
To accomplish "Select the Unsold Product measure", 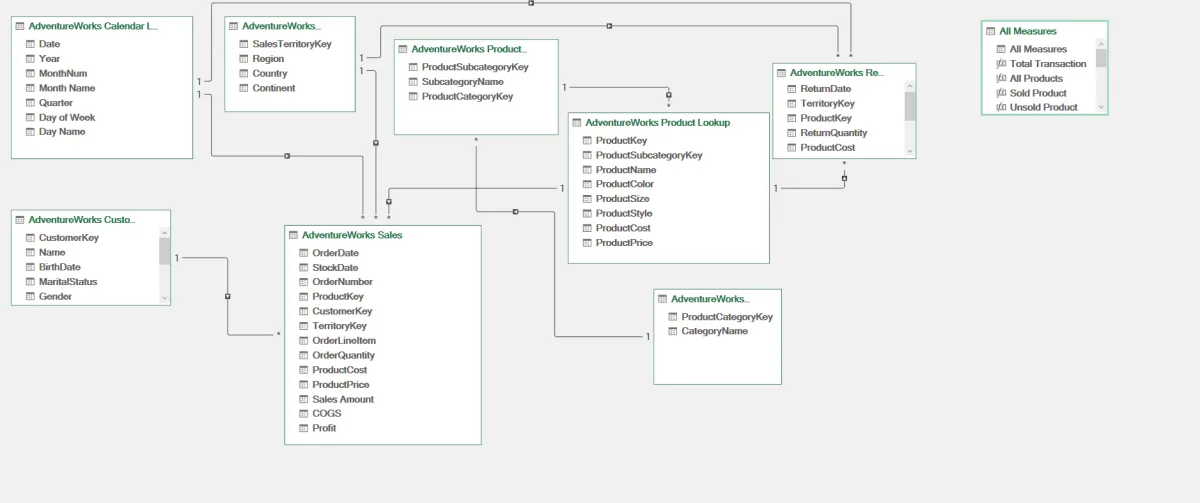I will 1043,107.
